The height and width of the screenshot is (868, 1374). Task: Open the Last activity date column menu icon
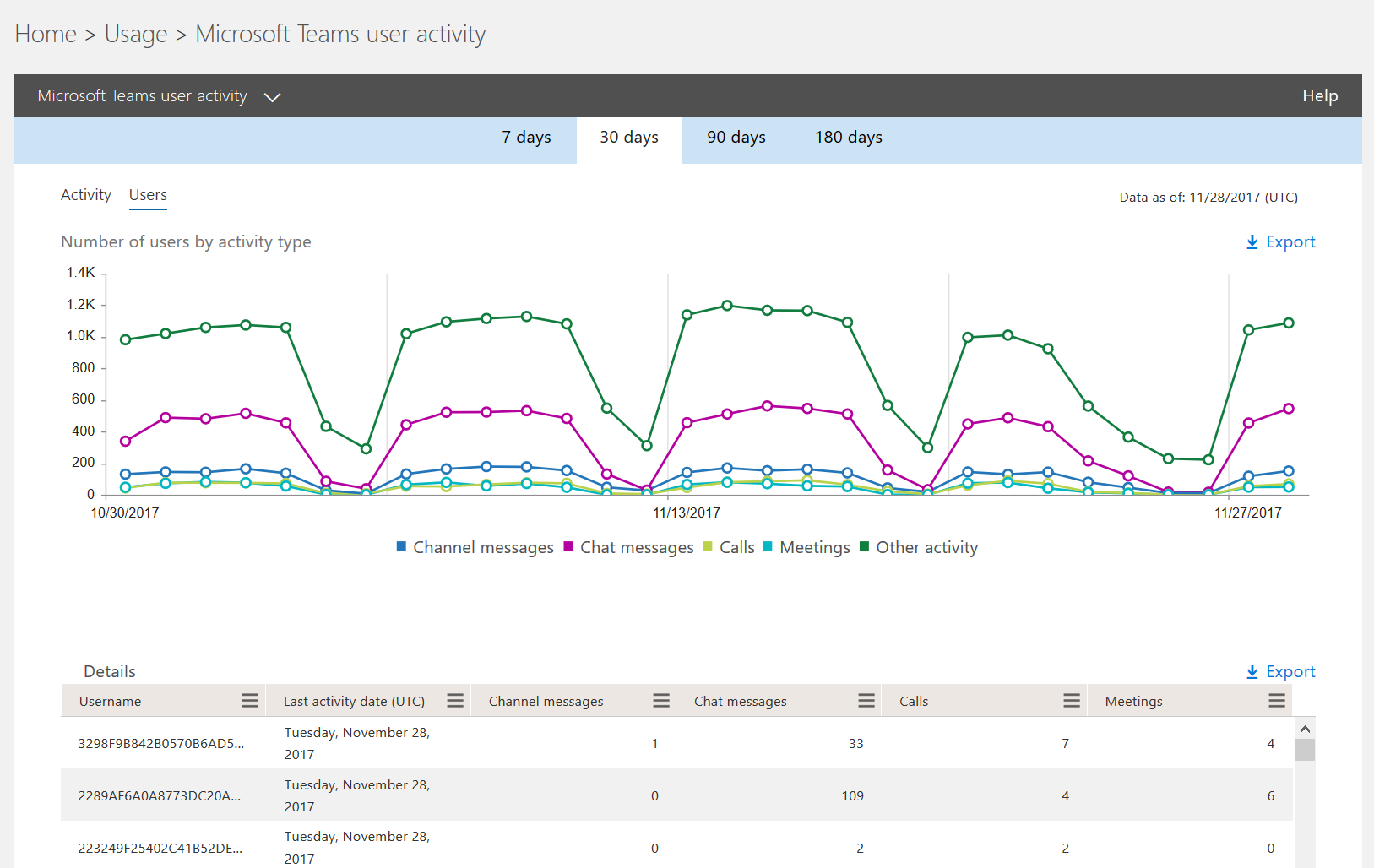[x=454, y=700]
